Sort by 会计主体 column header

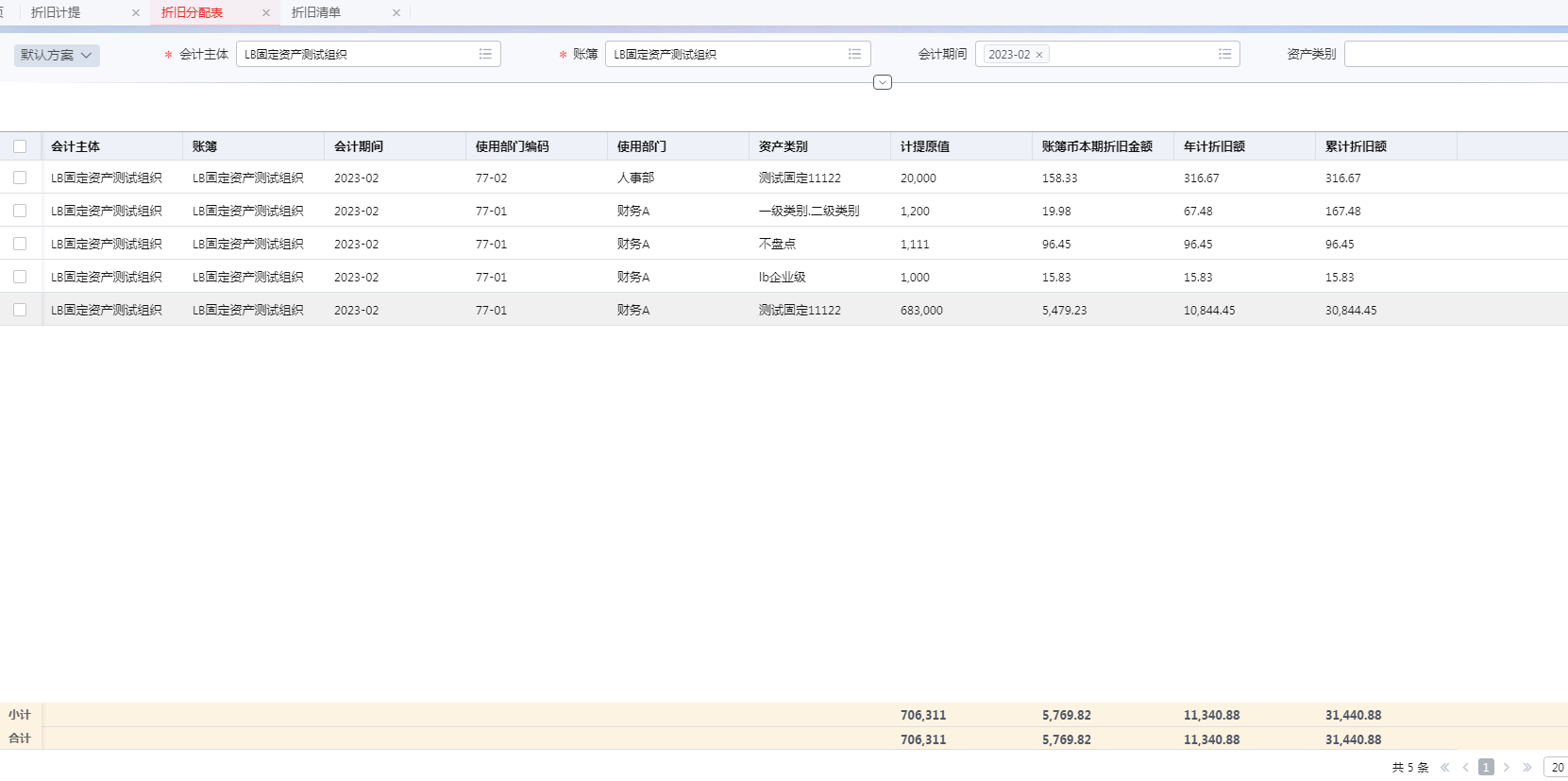76,146
